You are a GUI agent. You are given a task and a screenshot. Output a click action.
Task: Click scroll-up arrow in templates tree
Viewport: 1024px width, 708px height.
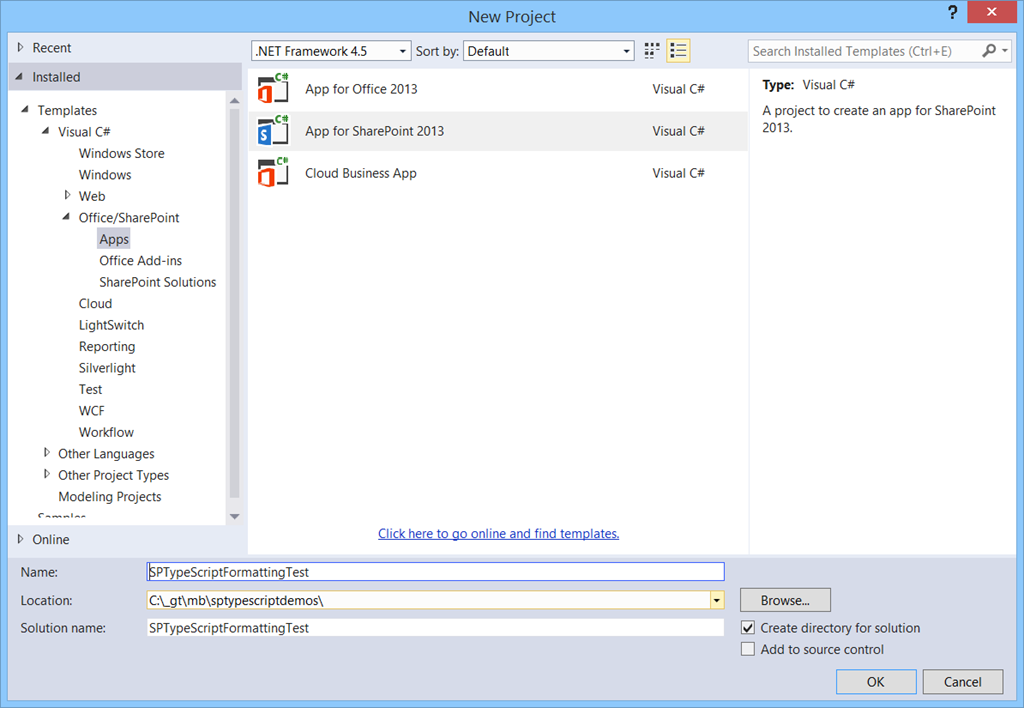click(234, 101)
